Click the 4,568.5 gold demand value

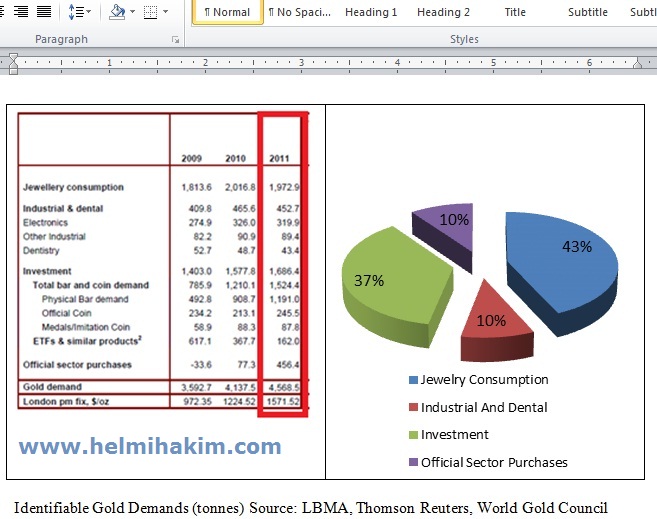tap(284, 387)
